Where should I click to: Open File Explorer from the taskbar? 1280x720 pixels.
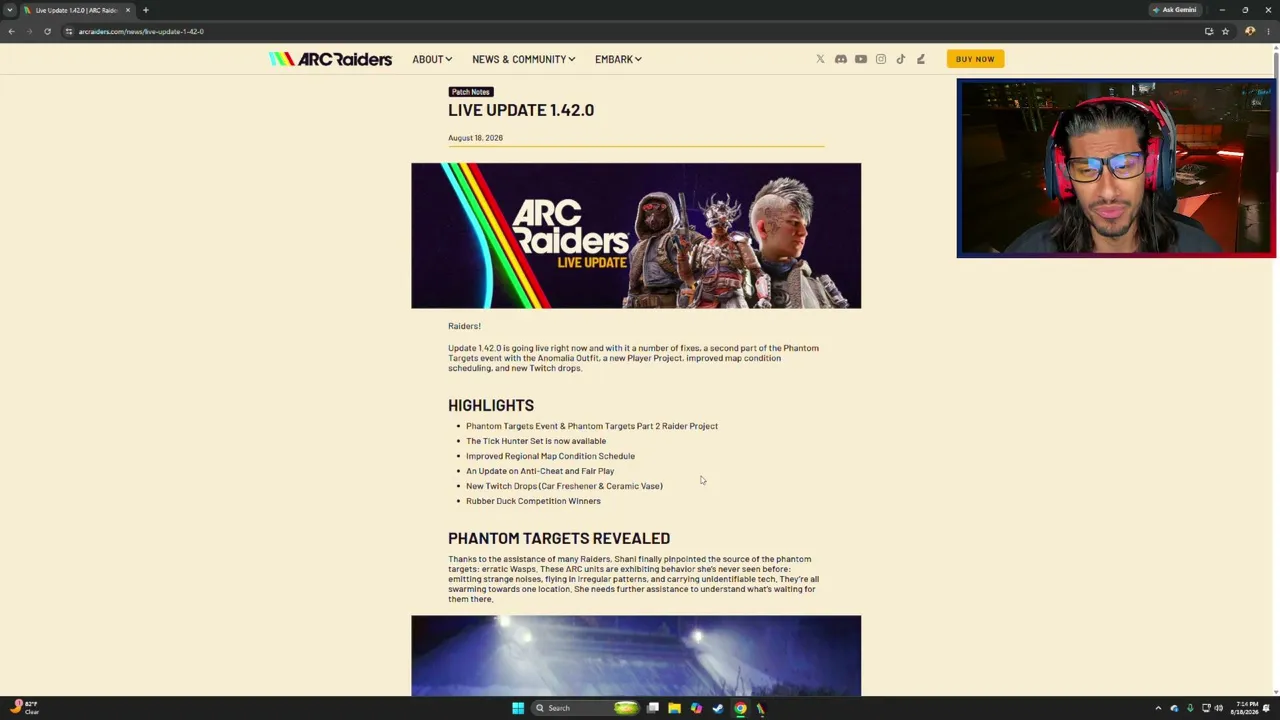click(674, 708)
